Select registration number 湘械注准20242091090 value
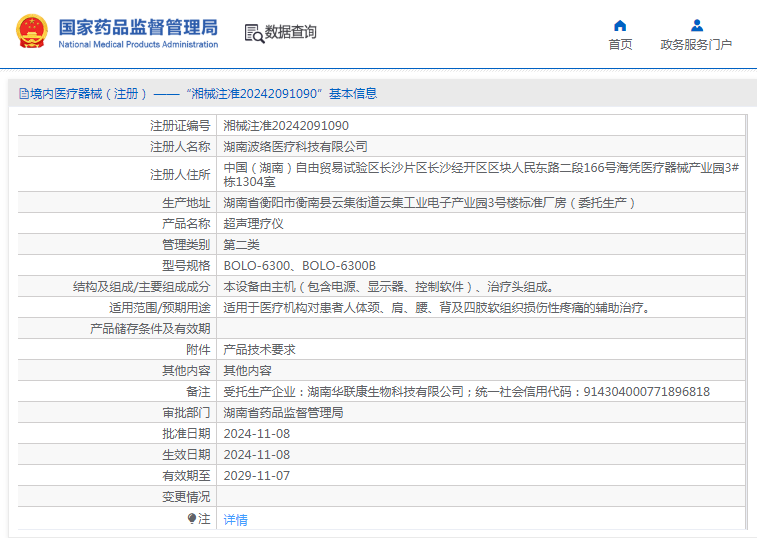 [x=286, y=126]
